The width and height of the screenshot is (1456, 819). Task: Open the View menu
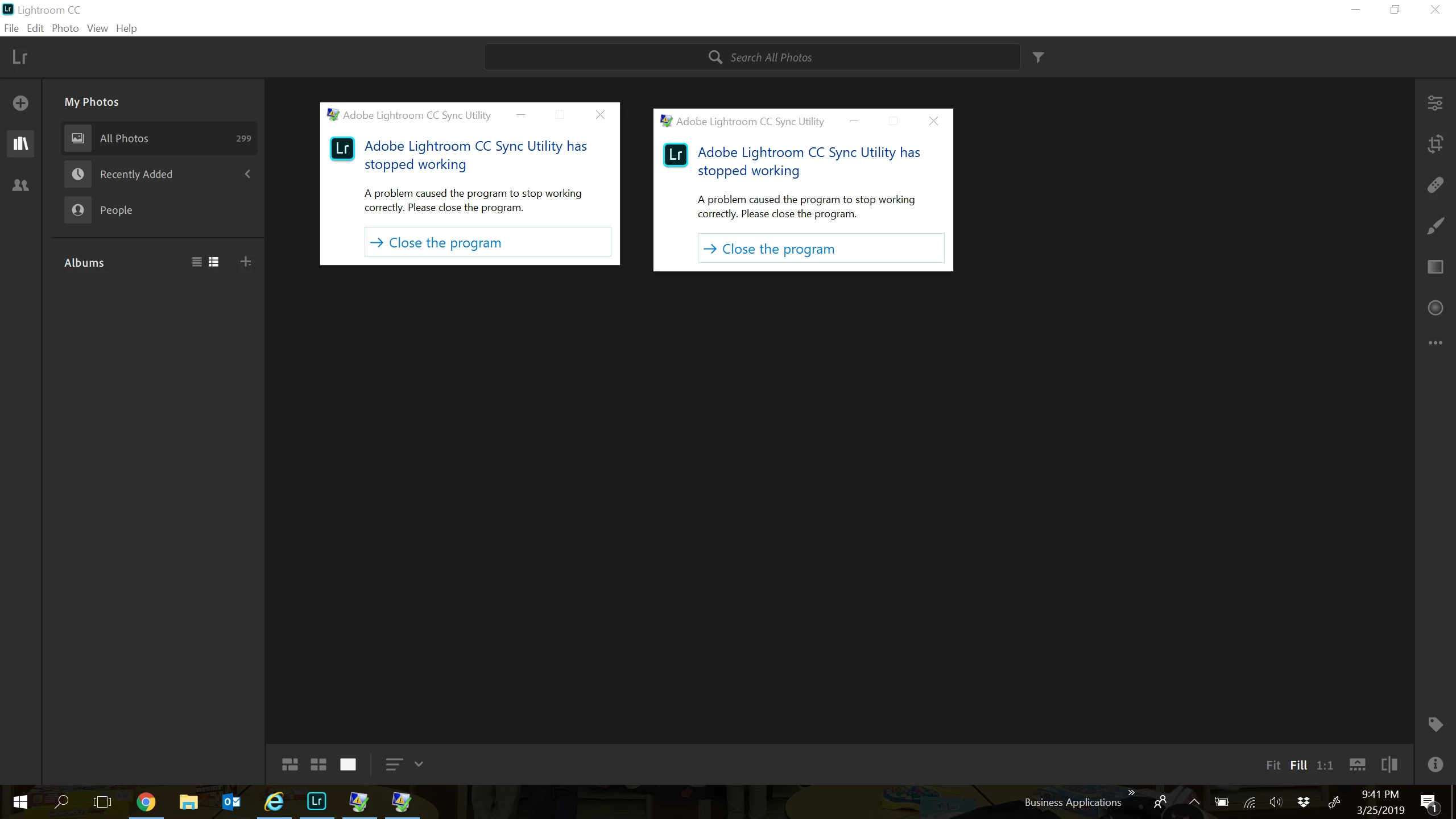(97, 28)
